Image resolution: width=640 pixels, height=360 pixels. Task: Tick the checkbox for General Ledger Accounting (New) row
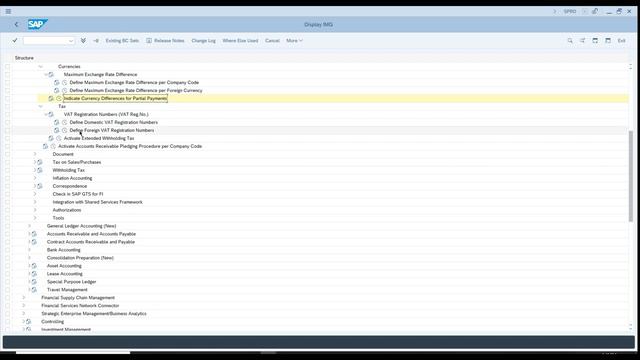pos(7,226)
